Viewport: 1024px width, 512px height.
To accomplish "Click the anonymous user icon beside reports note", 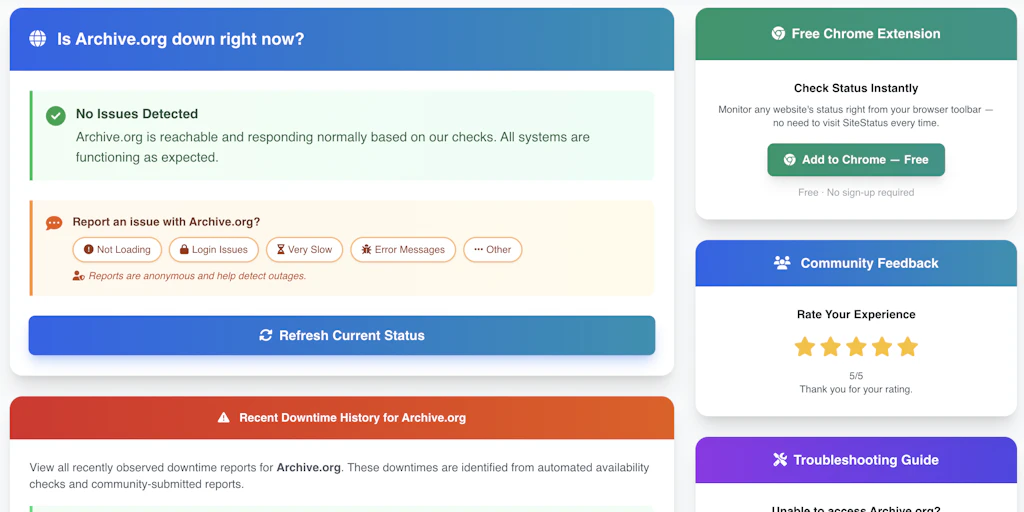I will point(78,276).
